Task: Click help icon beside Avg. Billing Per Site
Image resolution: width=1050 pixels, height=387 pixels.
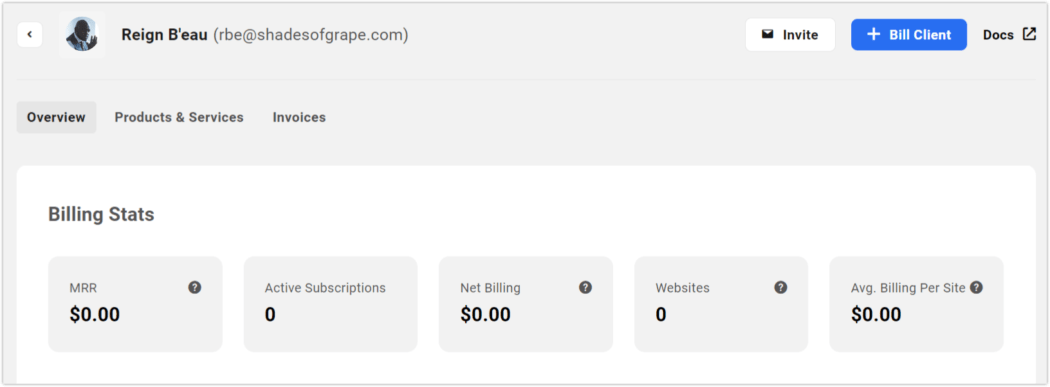Action: (976, 288)
